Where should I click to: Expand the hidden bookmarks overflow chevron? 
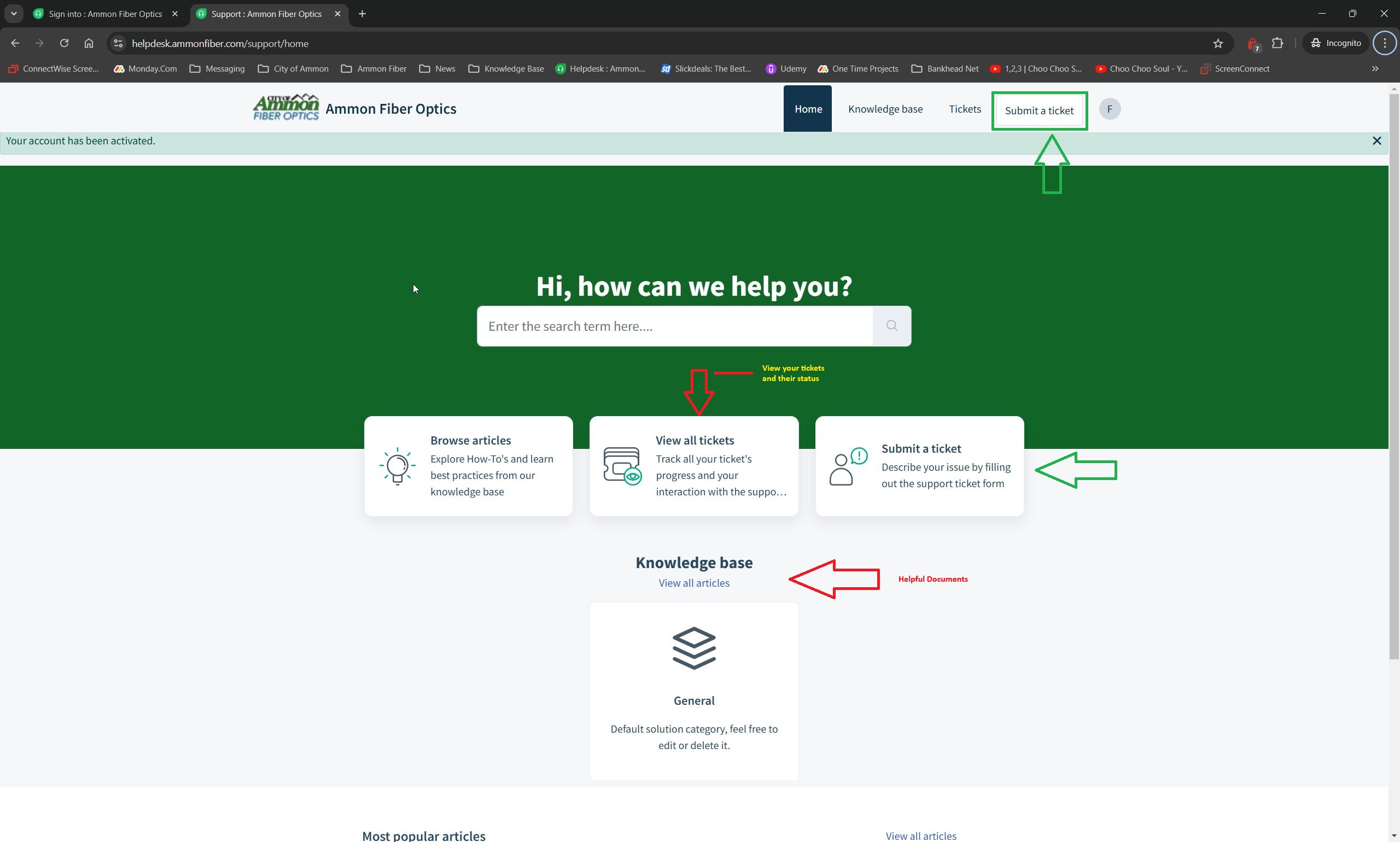coord(1375,69)
